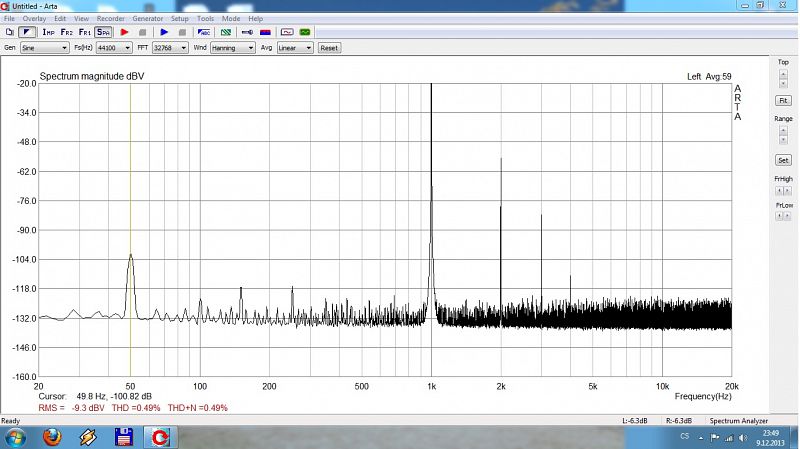The image size is (800, 449).
Task: Click the green background graph icon
Action: [x=305, y=32]
